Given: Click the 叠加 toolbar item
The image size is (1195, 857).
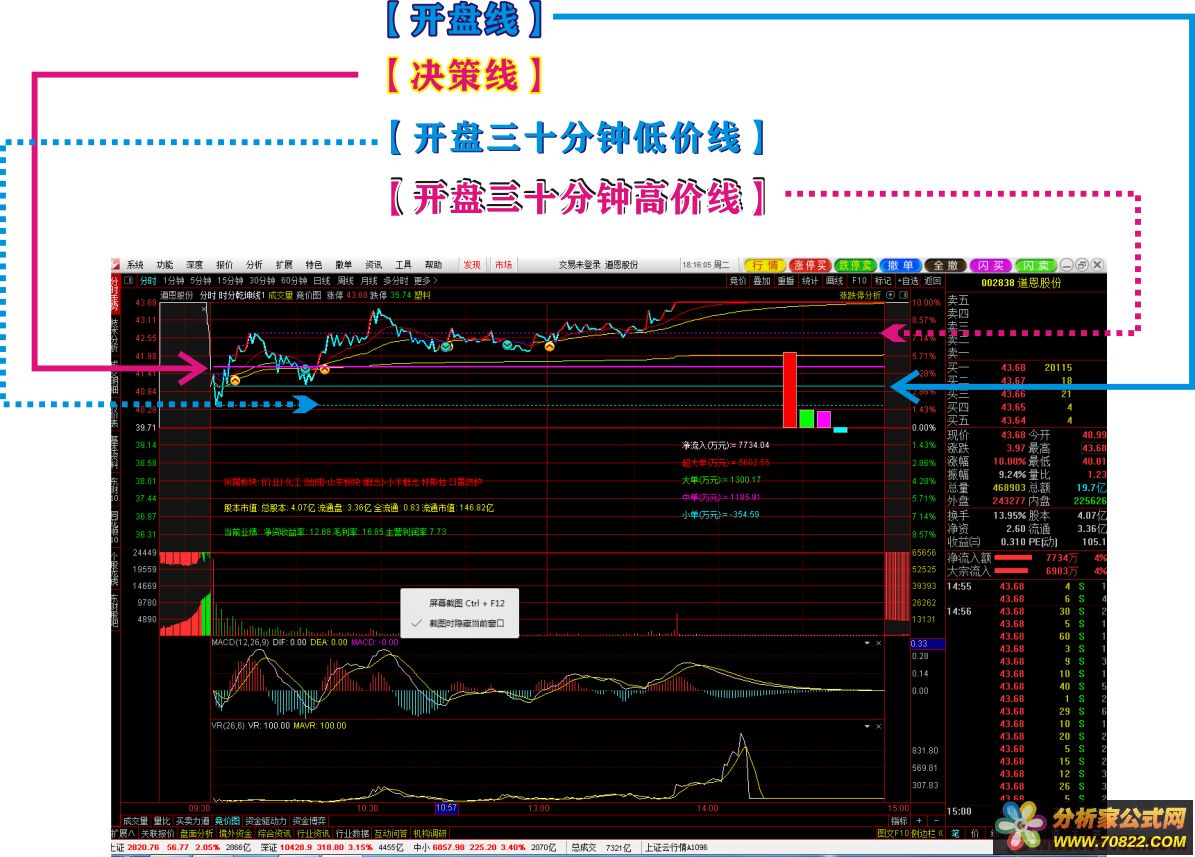Looking at the screenshot, I should (762, 281).
